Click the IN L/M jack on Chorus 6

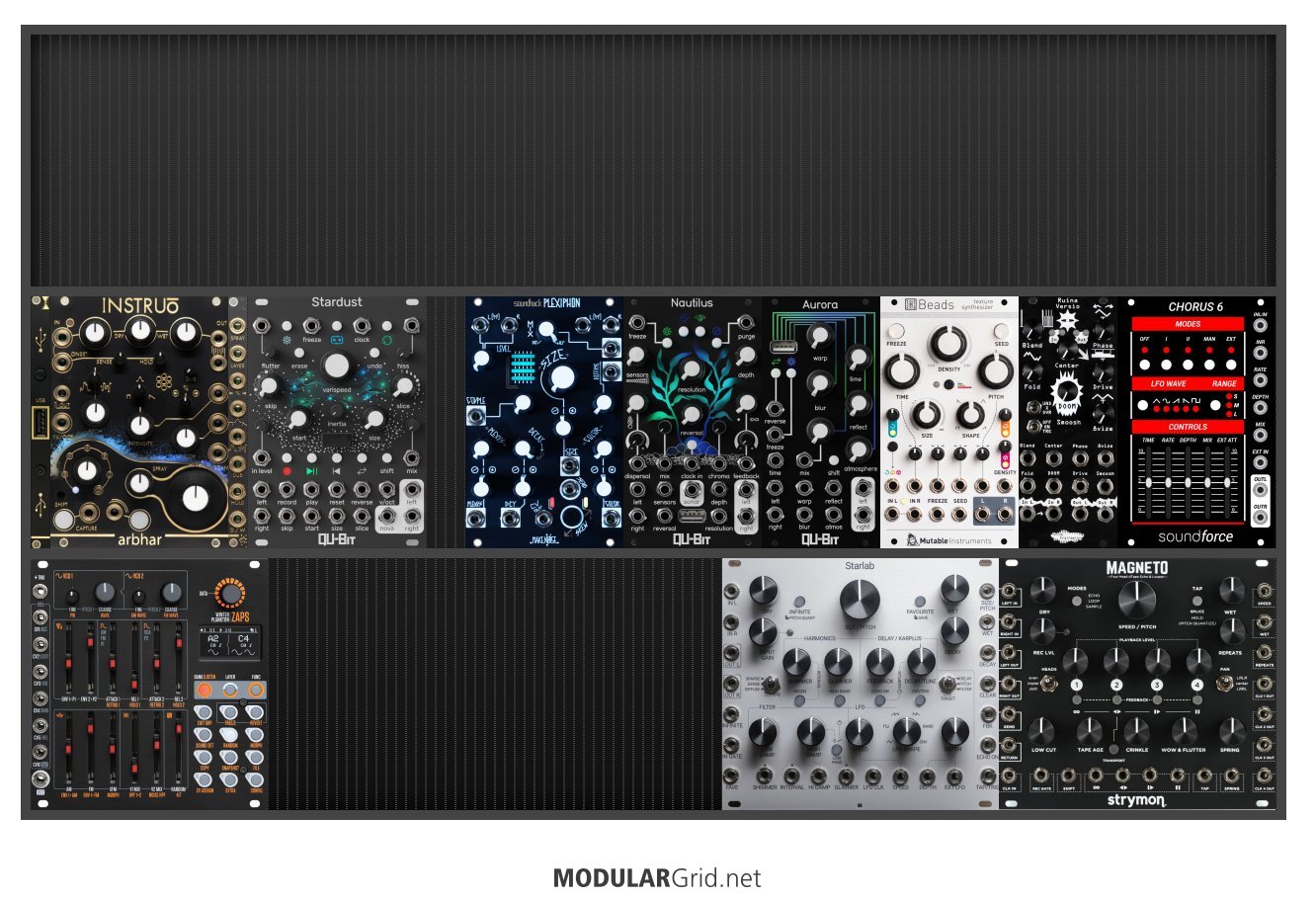pyautogui.click(x=1261, y=325)
